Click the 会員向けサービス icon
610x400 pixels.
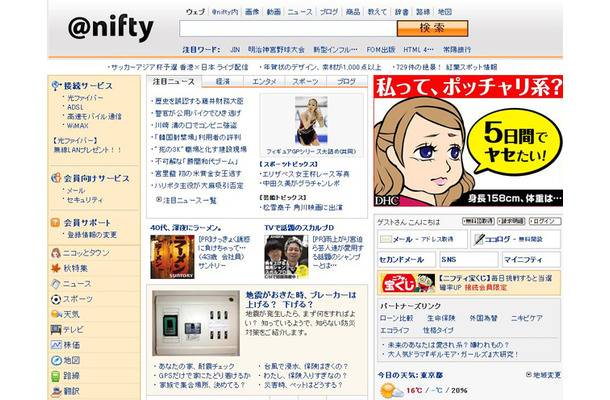pos(56,178)
